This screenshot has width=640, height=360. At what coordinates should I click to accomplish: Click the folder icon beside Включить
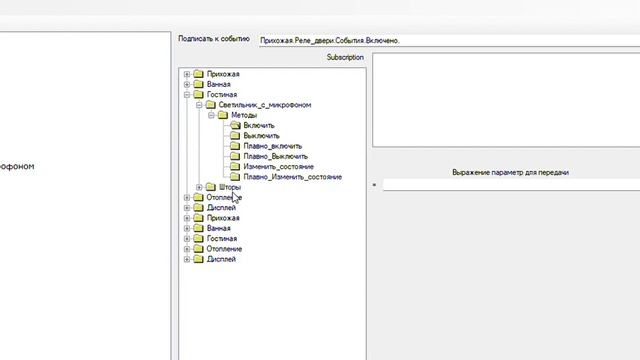[235, 125]
